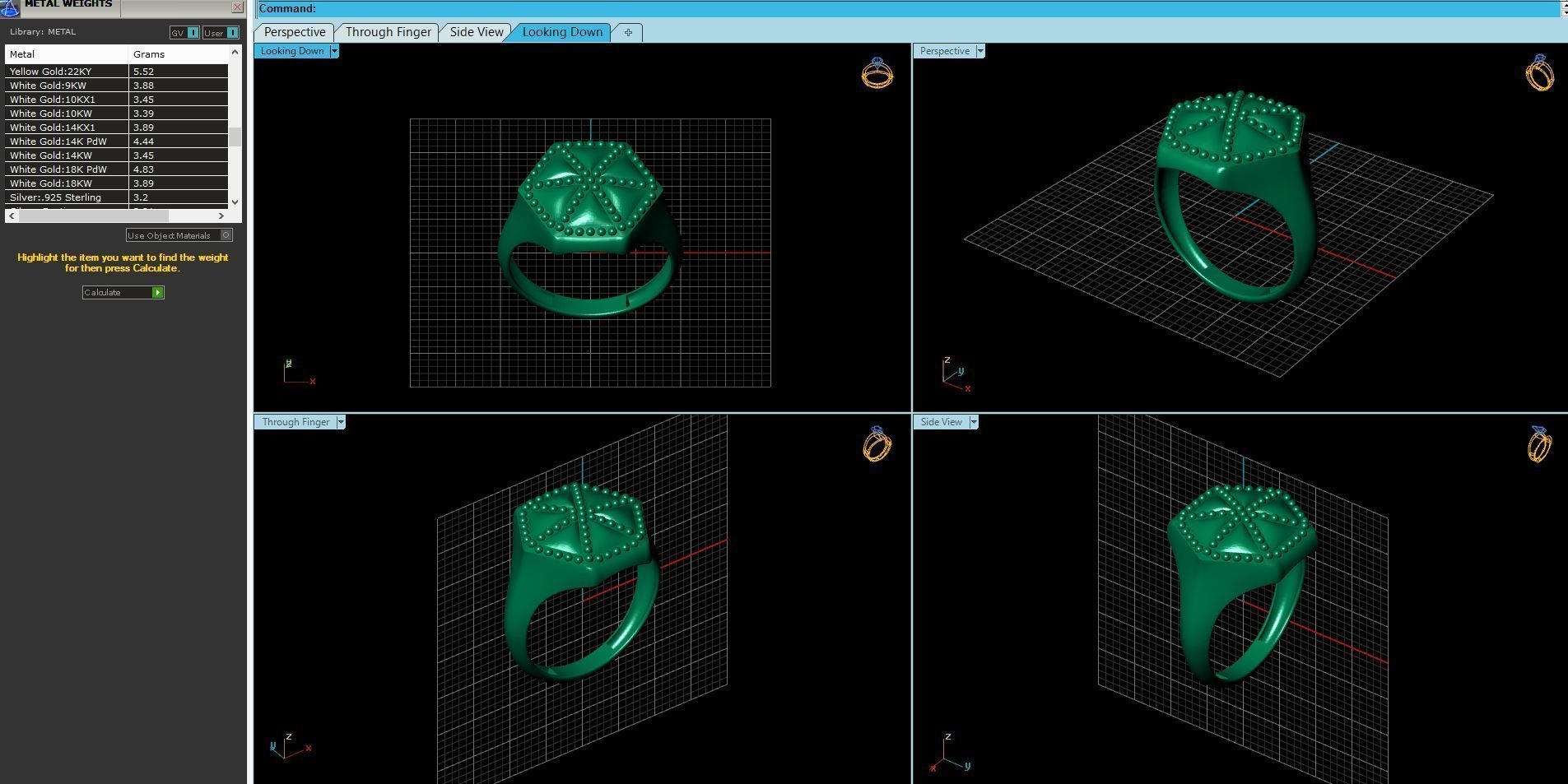
Task: Select the White Gold:14KX1 row
Action: [116, 128]
